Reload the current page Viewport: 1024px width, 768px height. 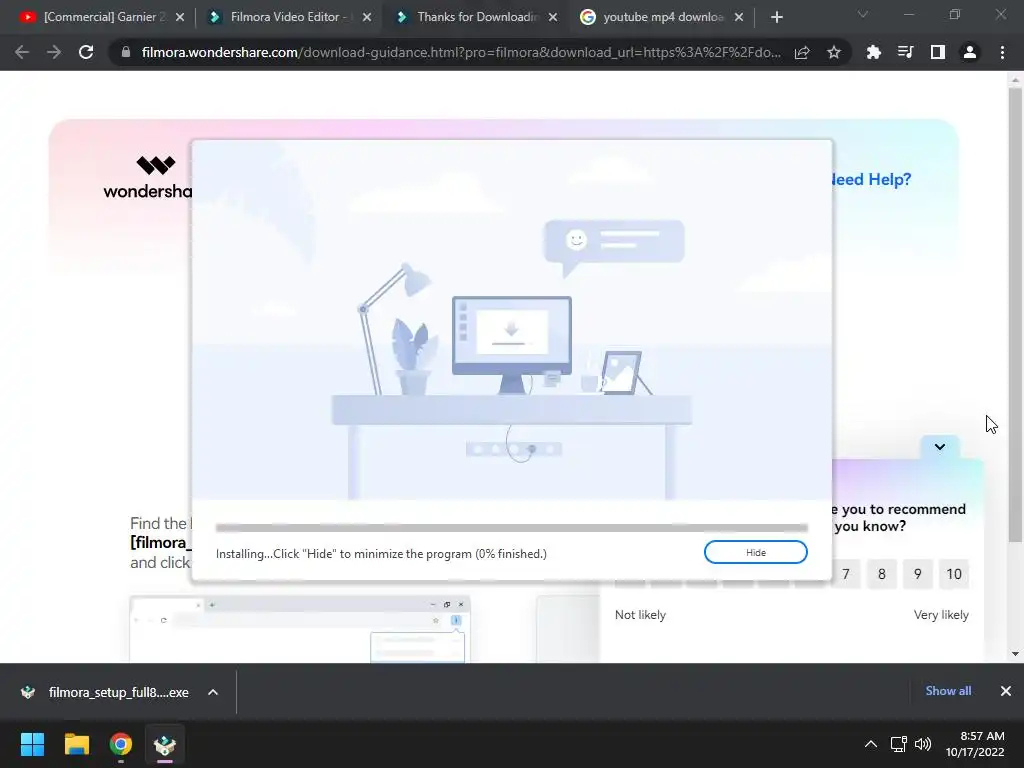86,52
